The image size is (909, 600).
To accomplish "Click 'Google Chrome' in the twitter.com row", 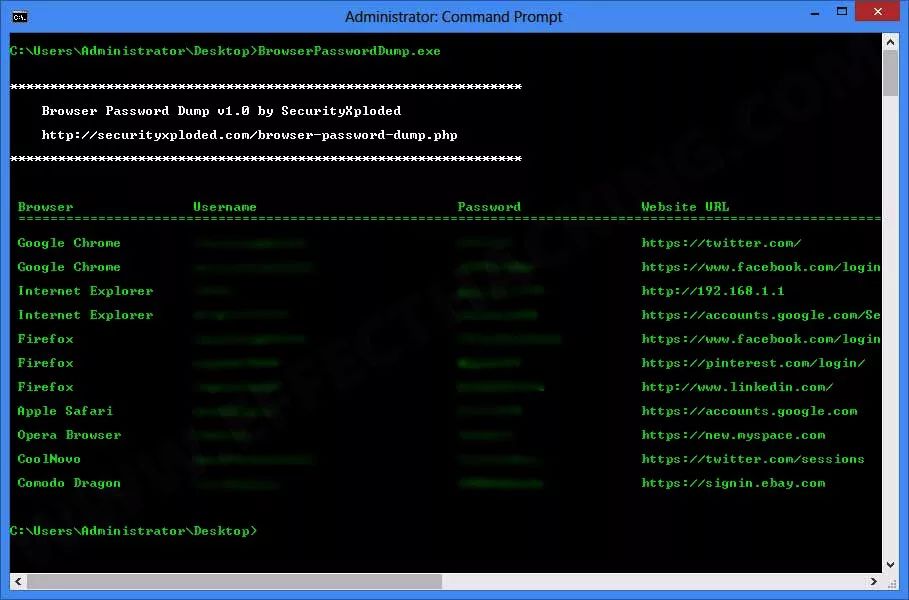I will point(69,243).
